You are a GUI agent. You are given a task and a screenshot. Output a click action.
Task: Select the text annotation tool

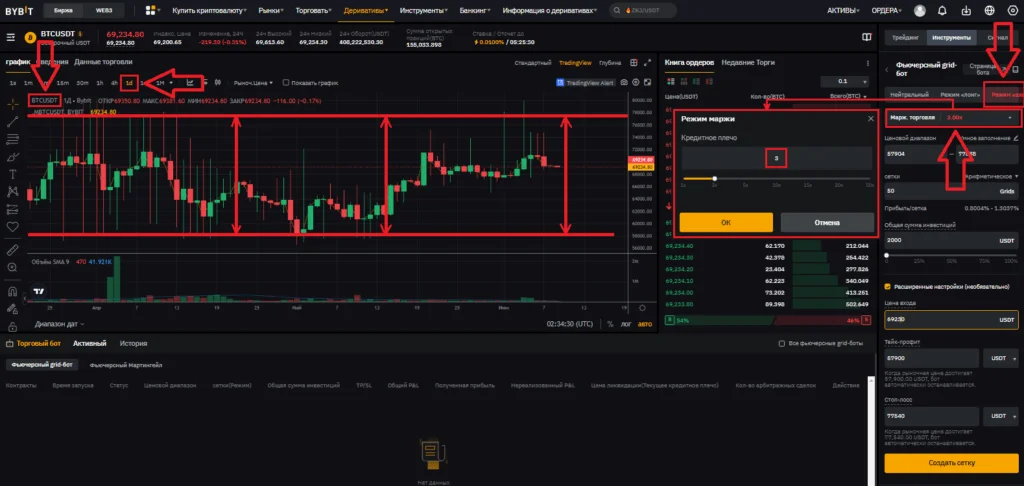[x=12, y=174]
